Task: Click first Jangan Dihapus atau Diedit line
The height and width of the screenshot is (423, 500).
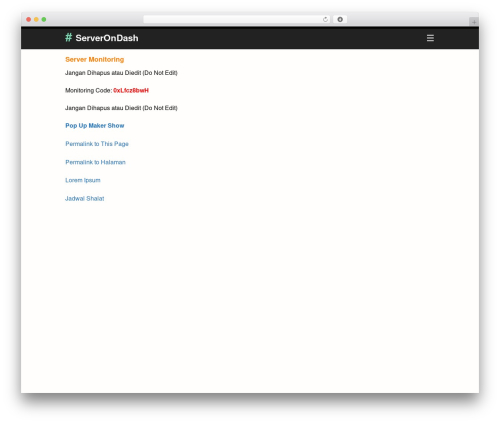Action: coord(121,73)
